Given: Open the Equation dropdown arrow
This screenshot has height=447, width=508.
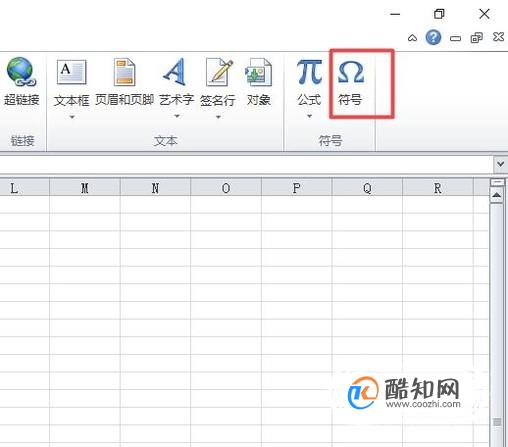Looking at the screenshot, I should (309, 116).
